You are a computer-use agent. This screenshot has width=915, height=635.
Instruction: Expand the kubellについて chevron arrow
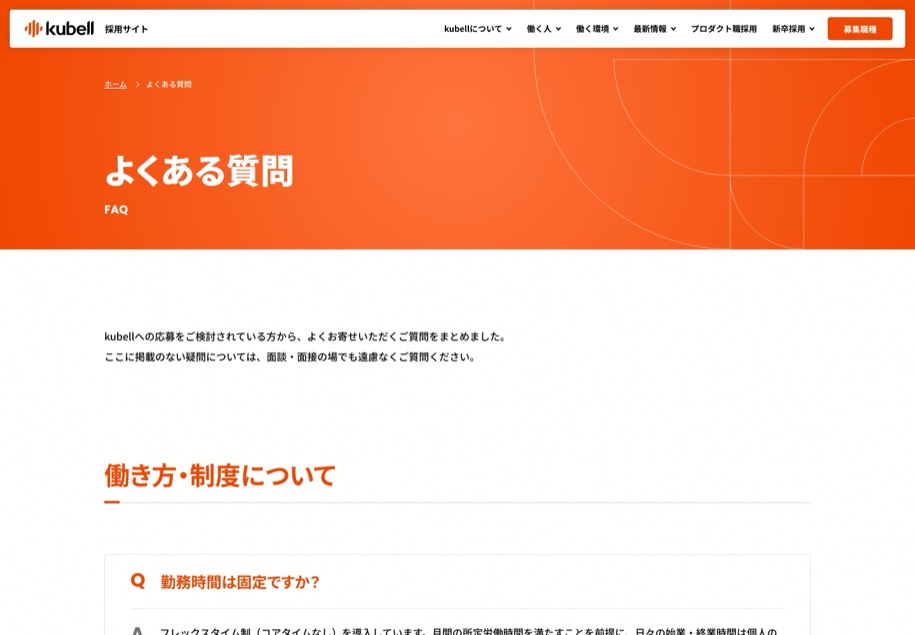(509, 29)
